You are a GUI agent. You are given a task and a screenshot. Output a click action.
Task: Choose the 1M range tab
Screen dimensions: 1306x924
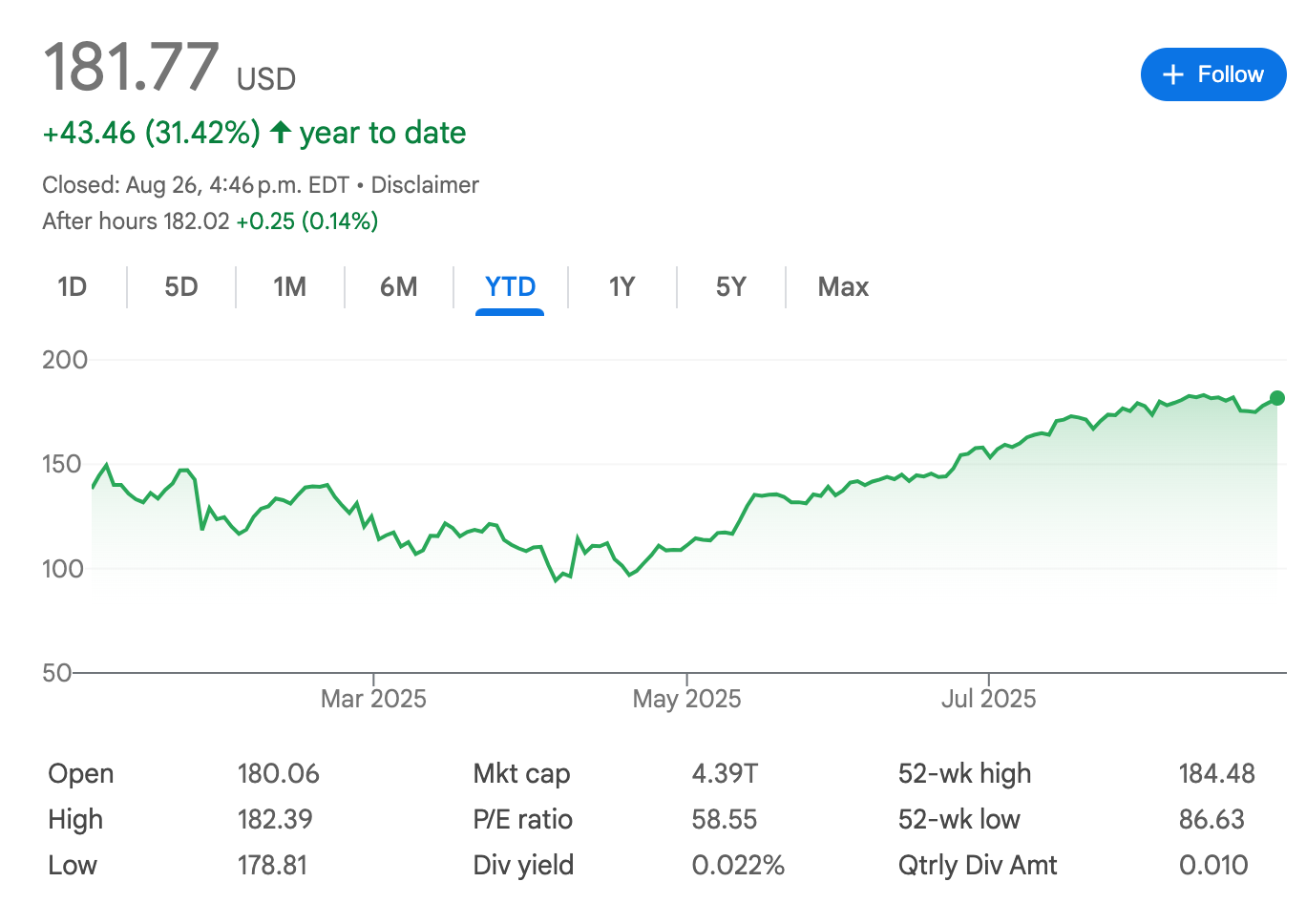[x=289, y=287]
